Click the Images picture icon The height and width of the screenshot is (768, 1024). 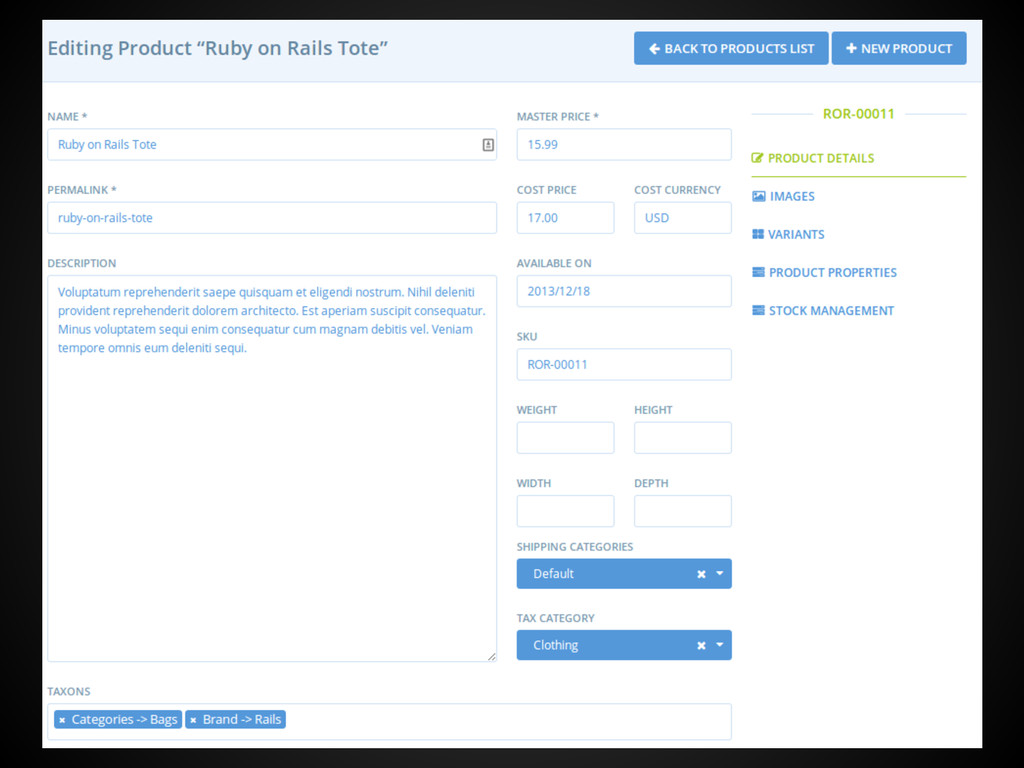pyautogui.click(x=758, y=196)
